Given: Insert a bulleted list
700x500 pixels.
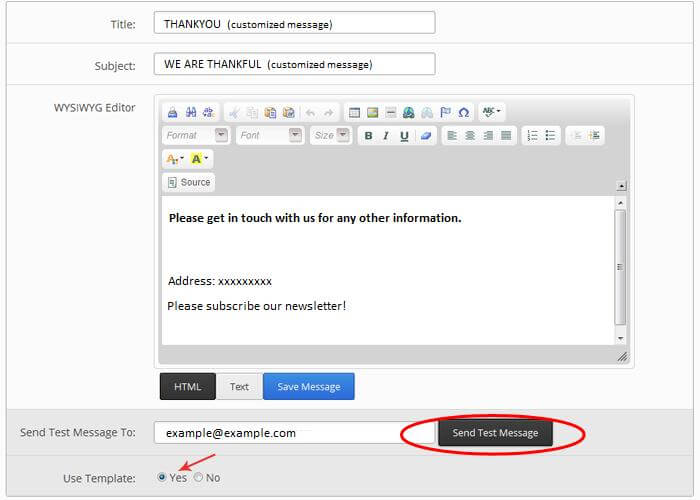Looking at the screenshot, I should coord(550,136).
